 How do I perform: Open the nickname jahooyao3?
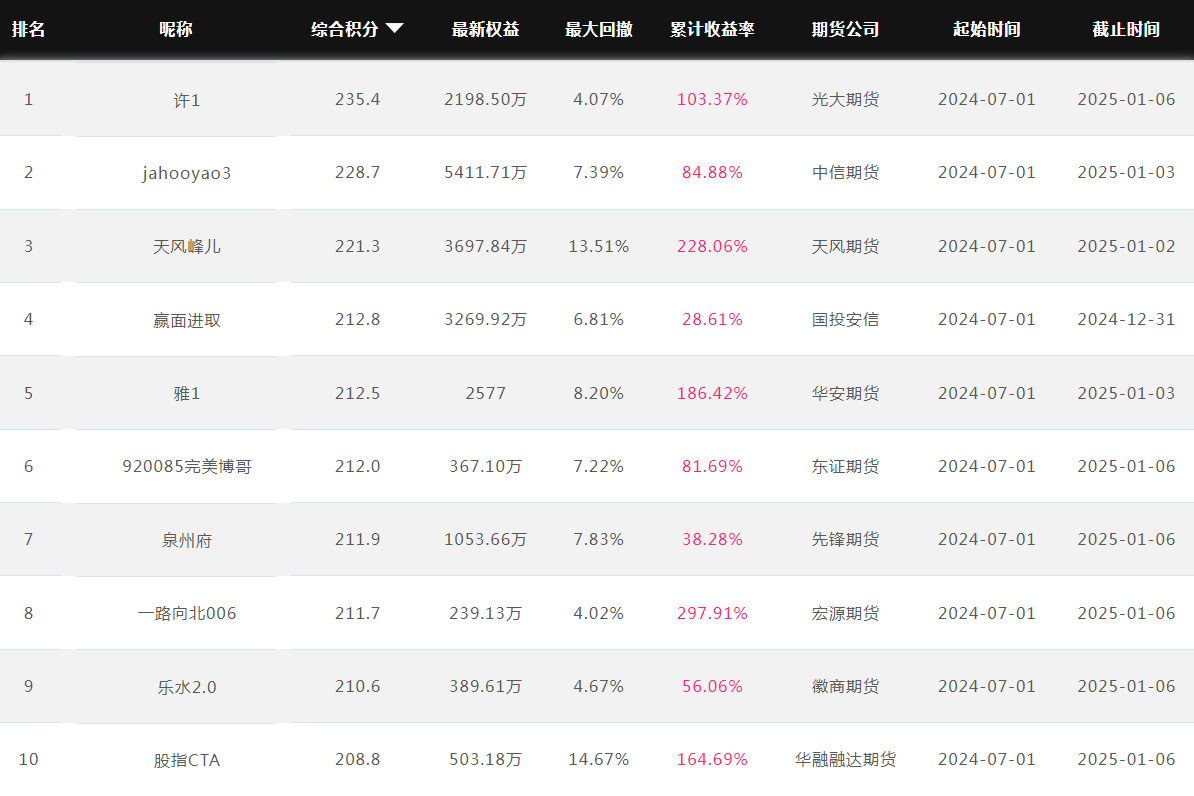click(x=187, y=173)
